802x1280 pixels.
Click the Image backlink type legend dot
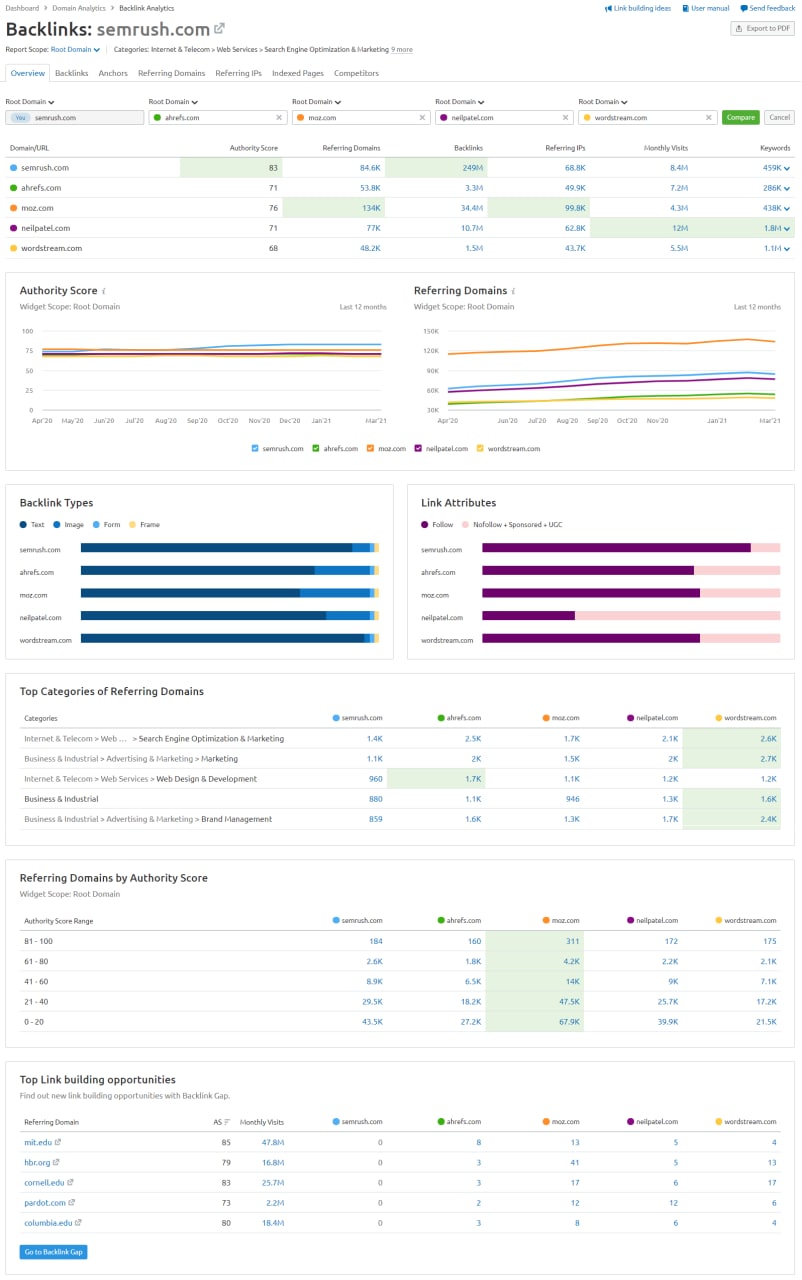coord(56,524)
